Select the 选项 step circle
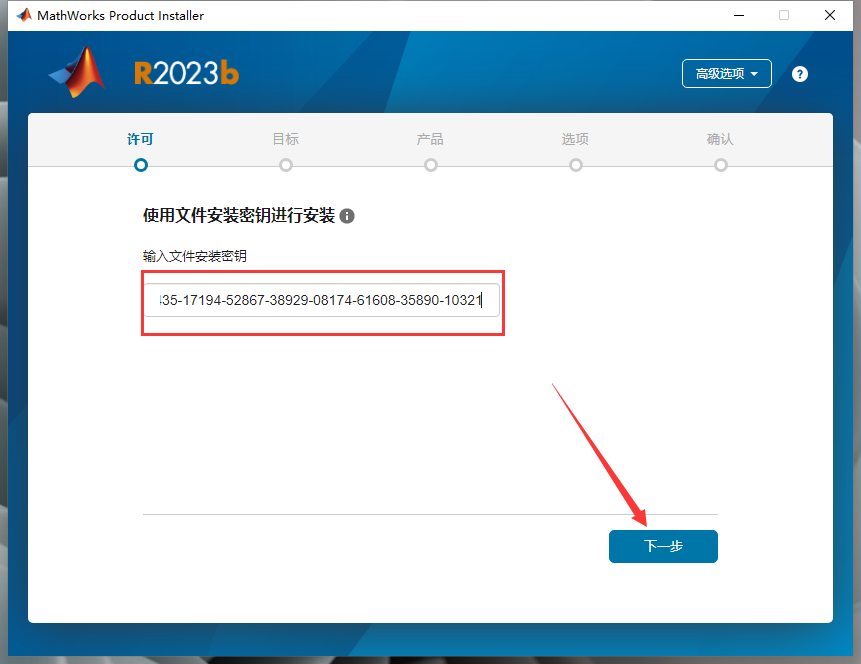861x664 pixels. 576,165
